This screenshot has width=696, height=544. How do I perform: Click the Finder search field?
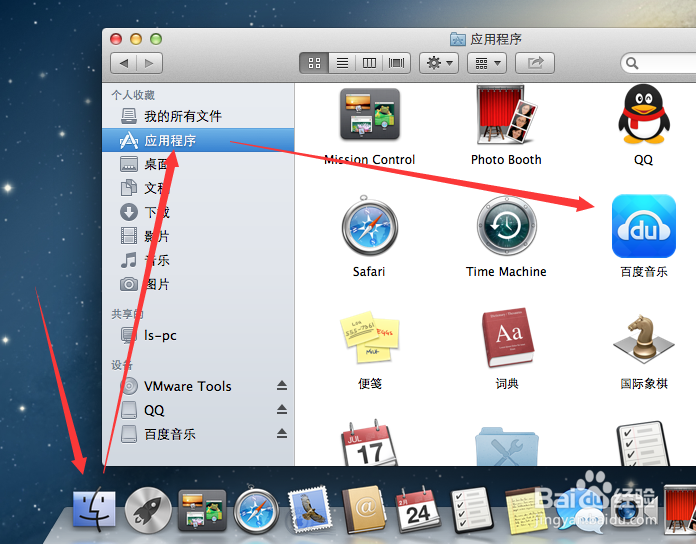[658, 63]
